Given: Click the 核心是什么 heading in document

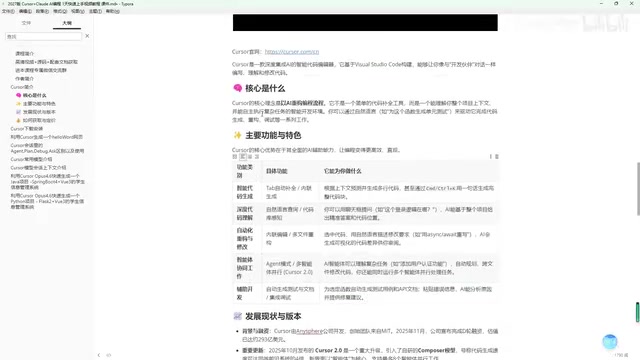Looking at the screenshot, I should point(265,88).
